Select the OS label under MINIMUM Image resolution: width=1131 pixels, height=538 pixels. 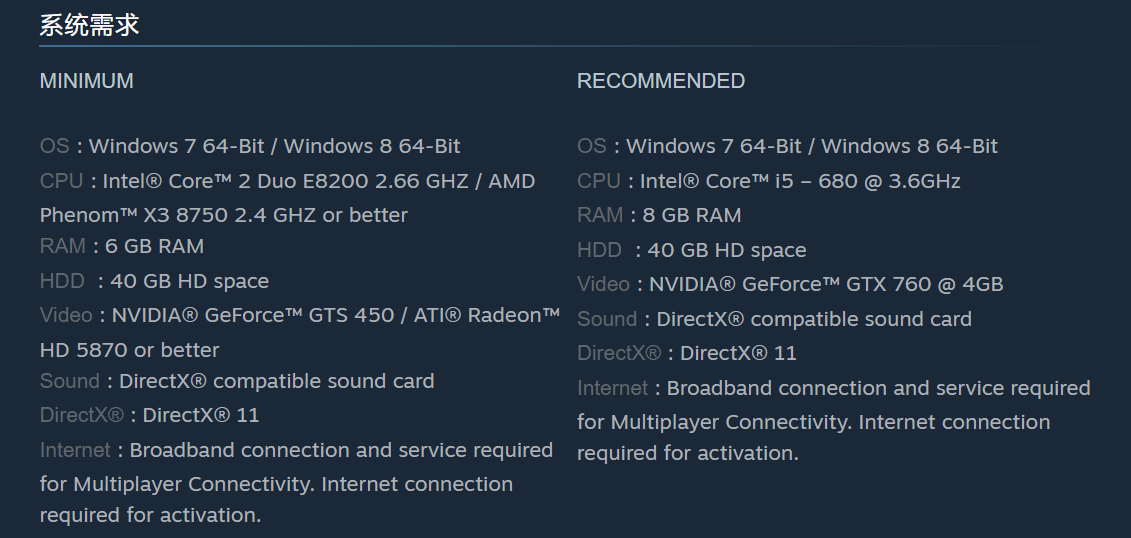[x=54, y=146]
